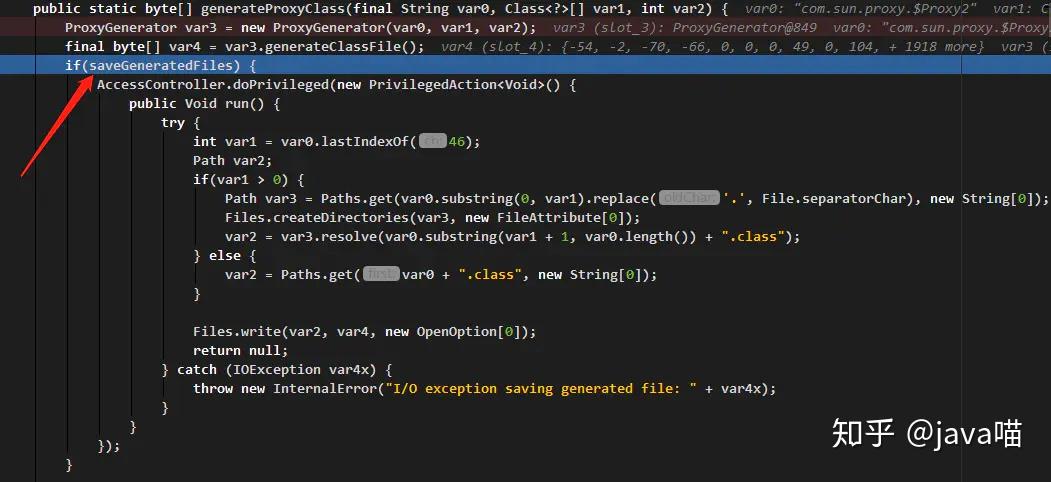Click the oldChar parameter hint
The image size is (1051, 482).
point(689,198)
